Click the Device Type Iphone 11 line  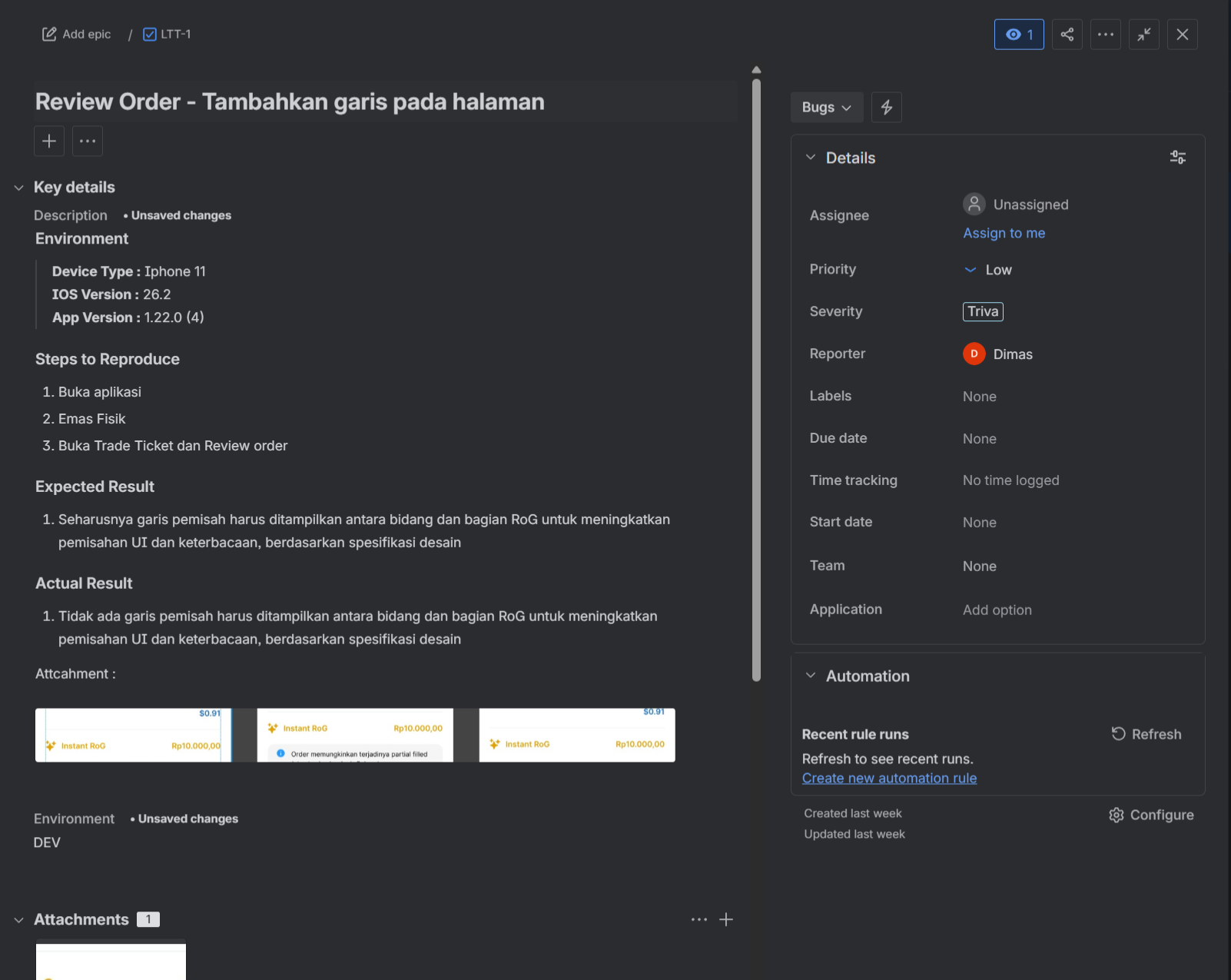click(x=129, y=271)
